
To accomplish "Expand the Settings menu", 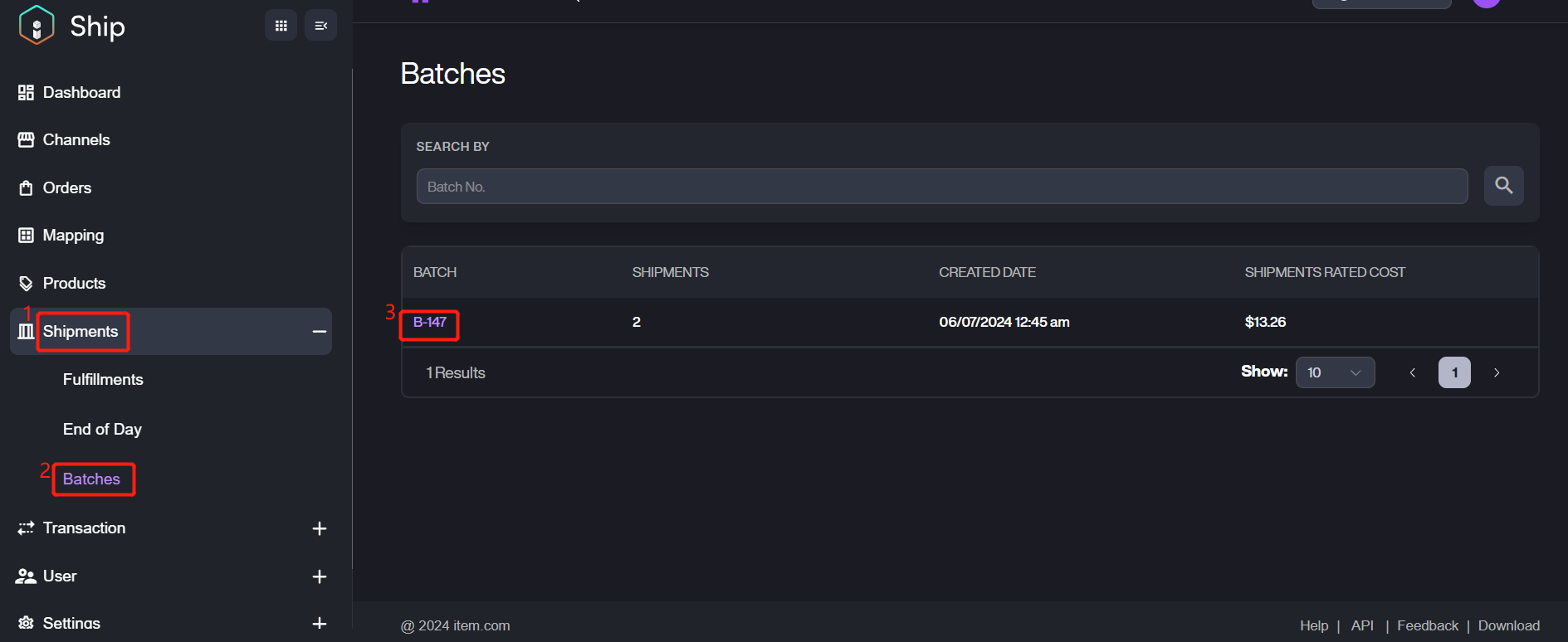I will point(319,623).
